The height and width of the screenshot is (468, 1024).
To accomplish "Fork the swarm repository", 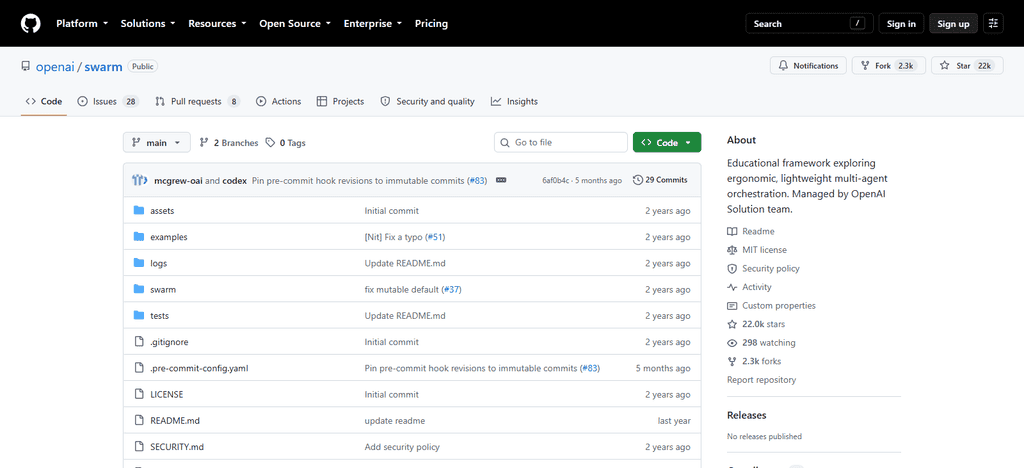I will click(888, 66).
